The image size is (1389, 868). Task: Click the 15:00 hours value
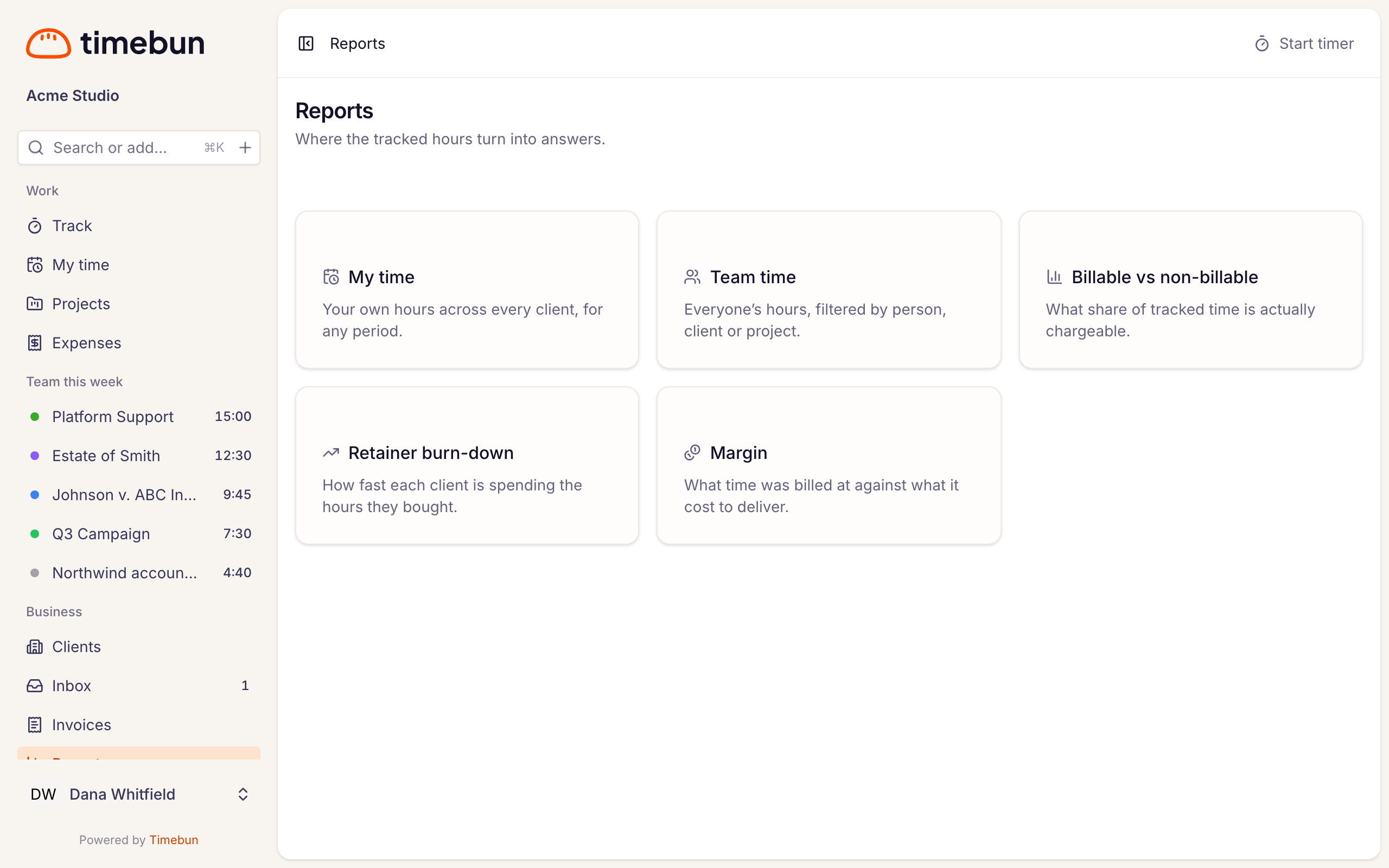233,416
